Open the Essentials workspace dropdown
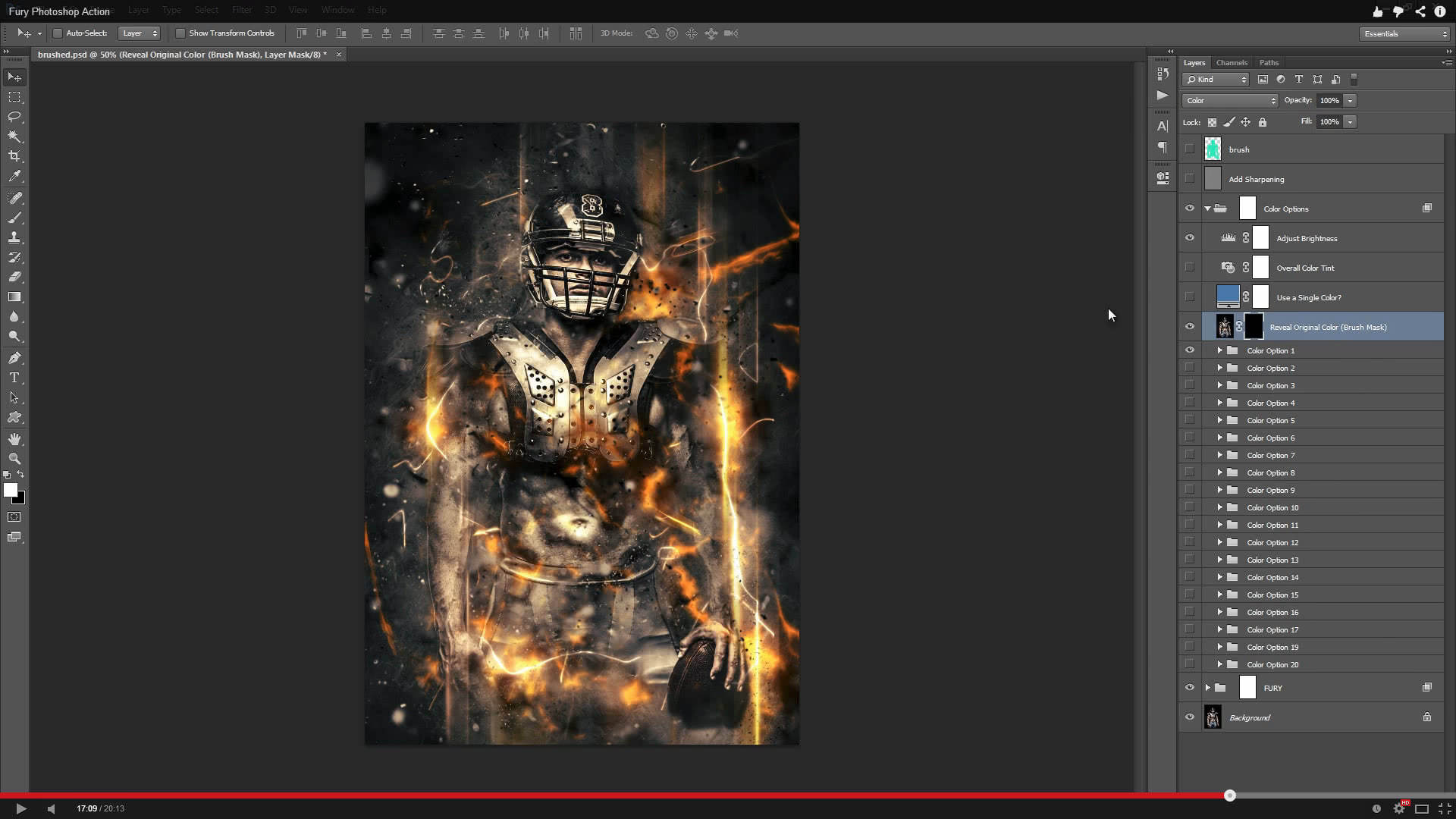The width and height of the screenshot is (1456, 819). pyautogui.click(x=1404, y=34)
